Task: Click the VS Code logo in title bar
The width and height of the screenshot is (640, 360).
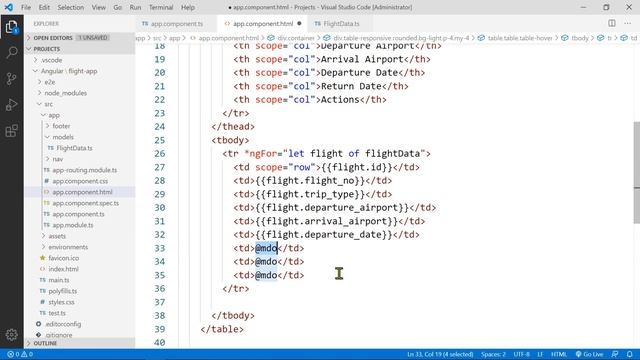Action: coord(9,7)
